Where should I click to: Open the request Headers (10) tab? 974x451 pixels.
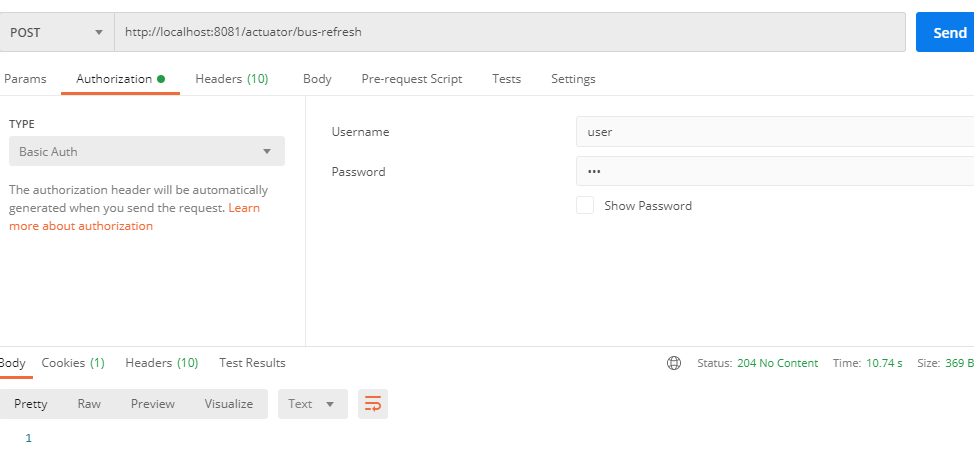[232, 79]
